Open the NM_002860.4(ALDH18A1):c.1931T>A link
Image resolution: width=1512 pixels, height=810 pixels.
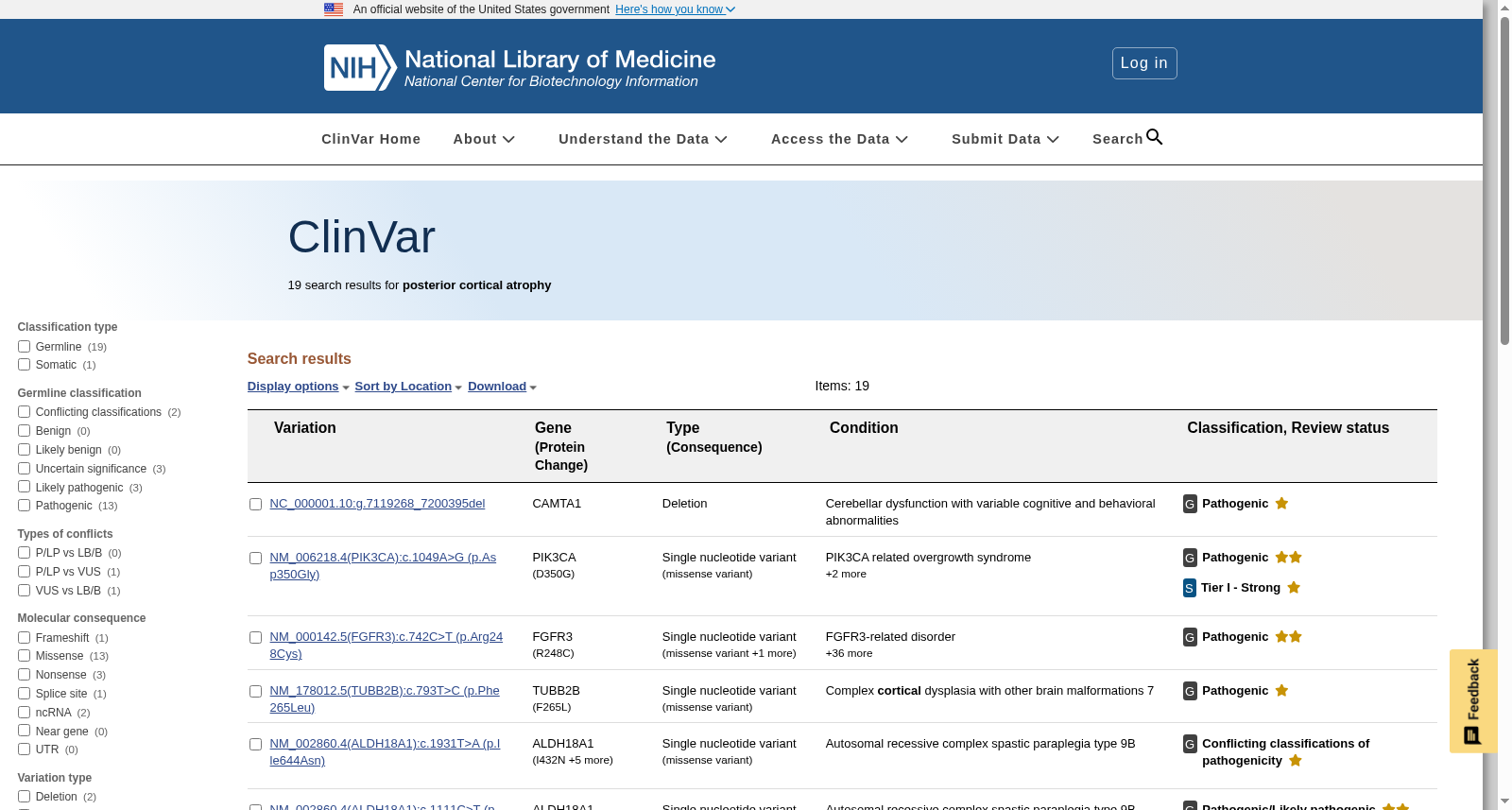[x=385, y=752]
